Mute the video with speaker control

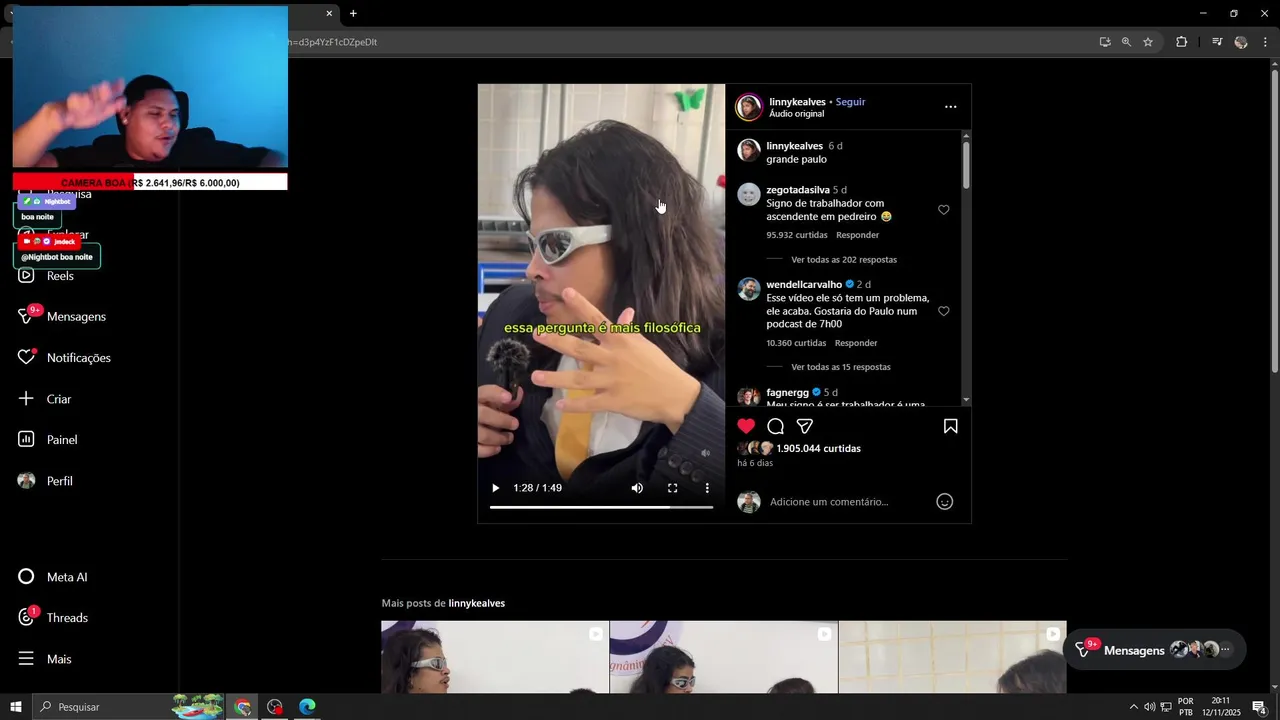point(637,488)
